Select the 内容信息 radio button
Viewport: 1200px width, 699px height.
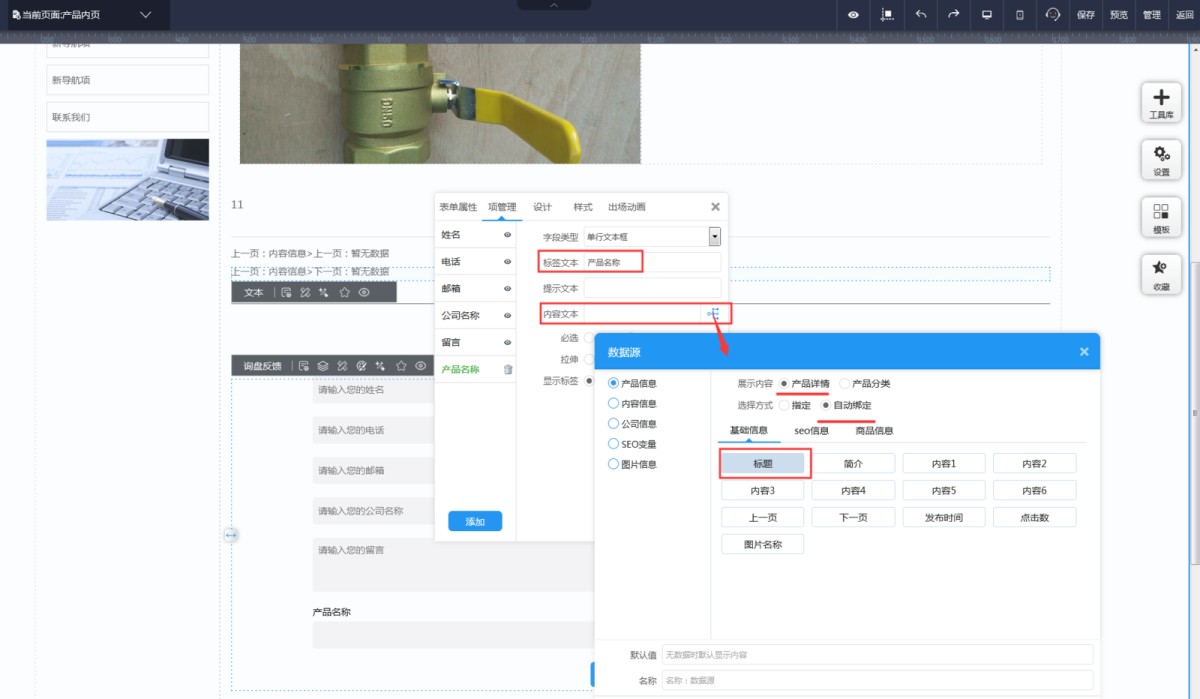pyautogui.click(x=614, y=404)
